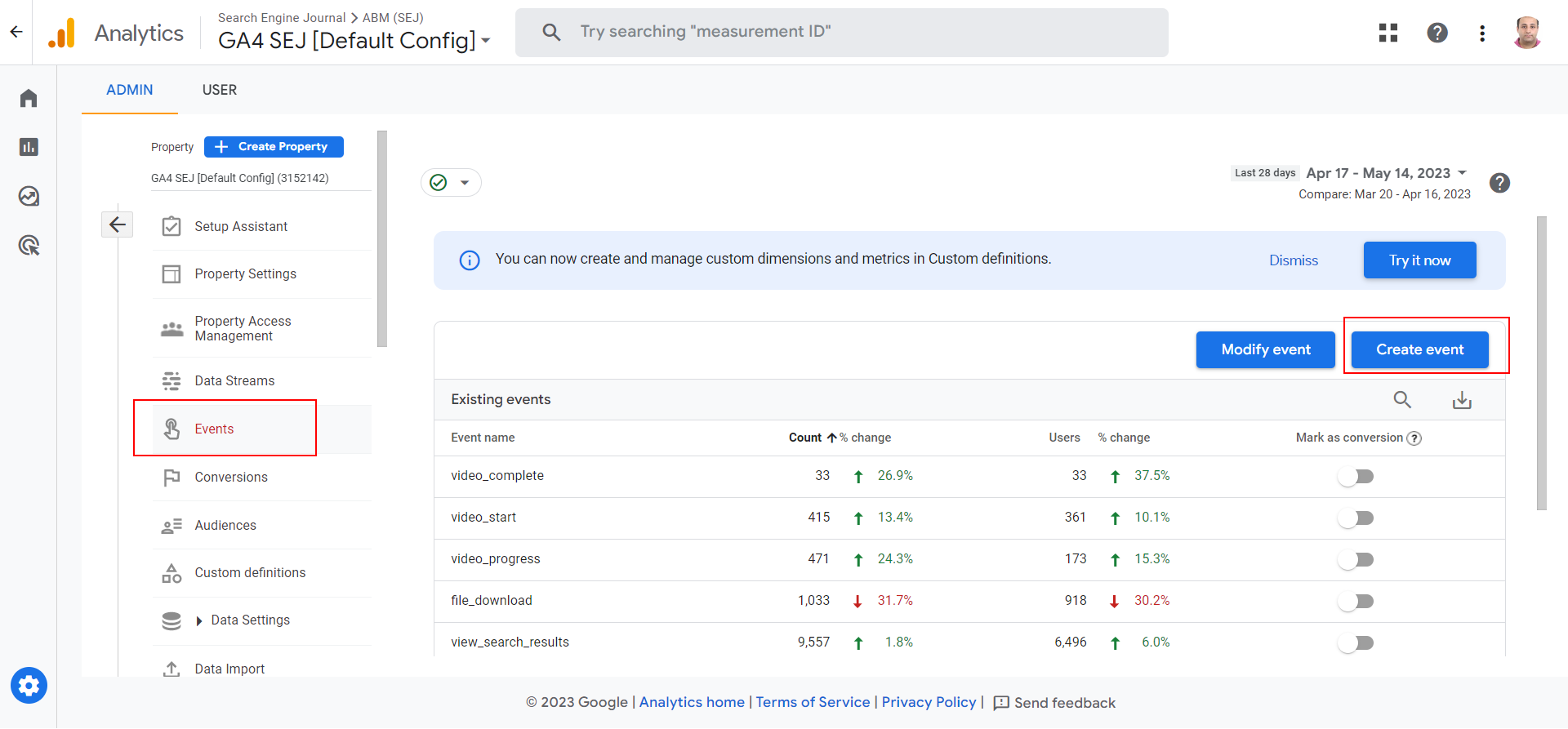Click the Property Settings icon
The height and width of the screenshot is (729, 1568).
tap(171, 273)
